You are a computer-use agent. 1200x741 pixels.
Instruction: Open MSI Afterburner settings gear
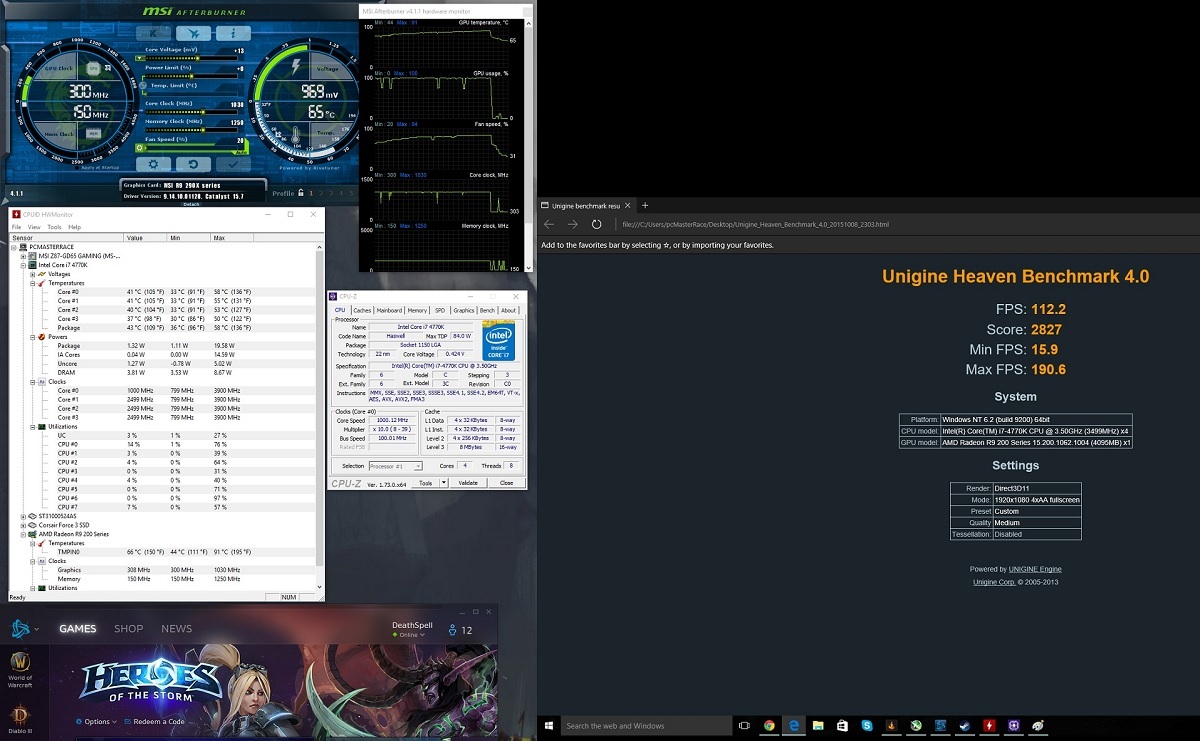153,164
